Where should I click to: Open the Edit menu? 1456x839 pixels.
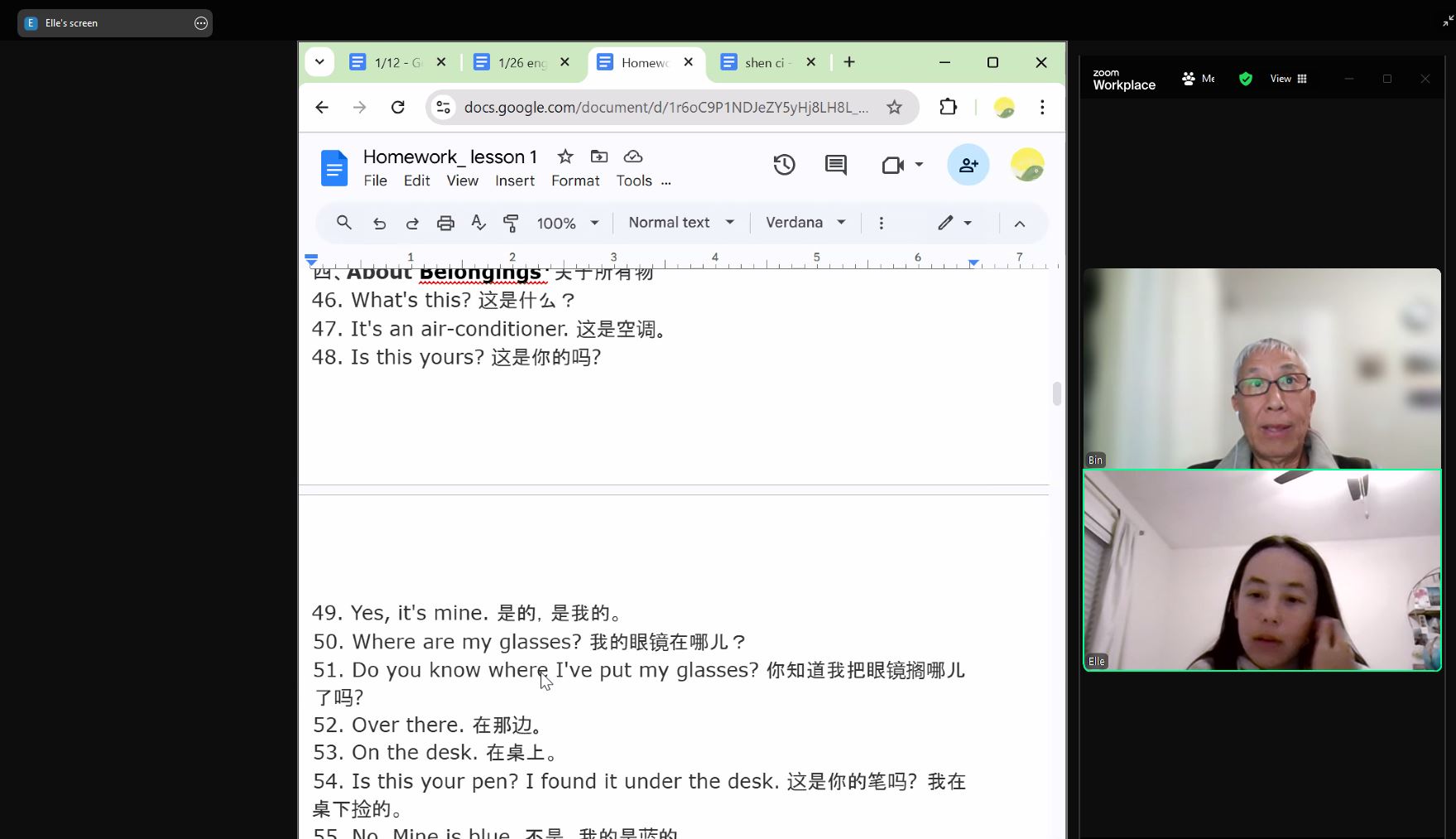(x=416, y=181)
